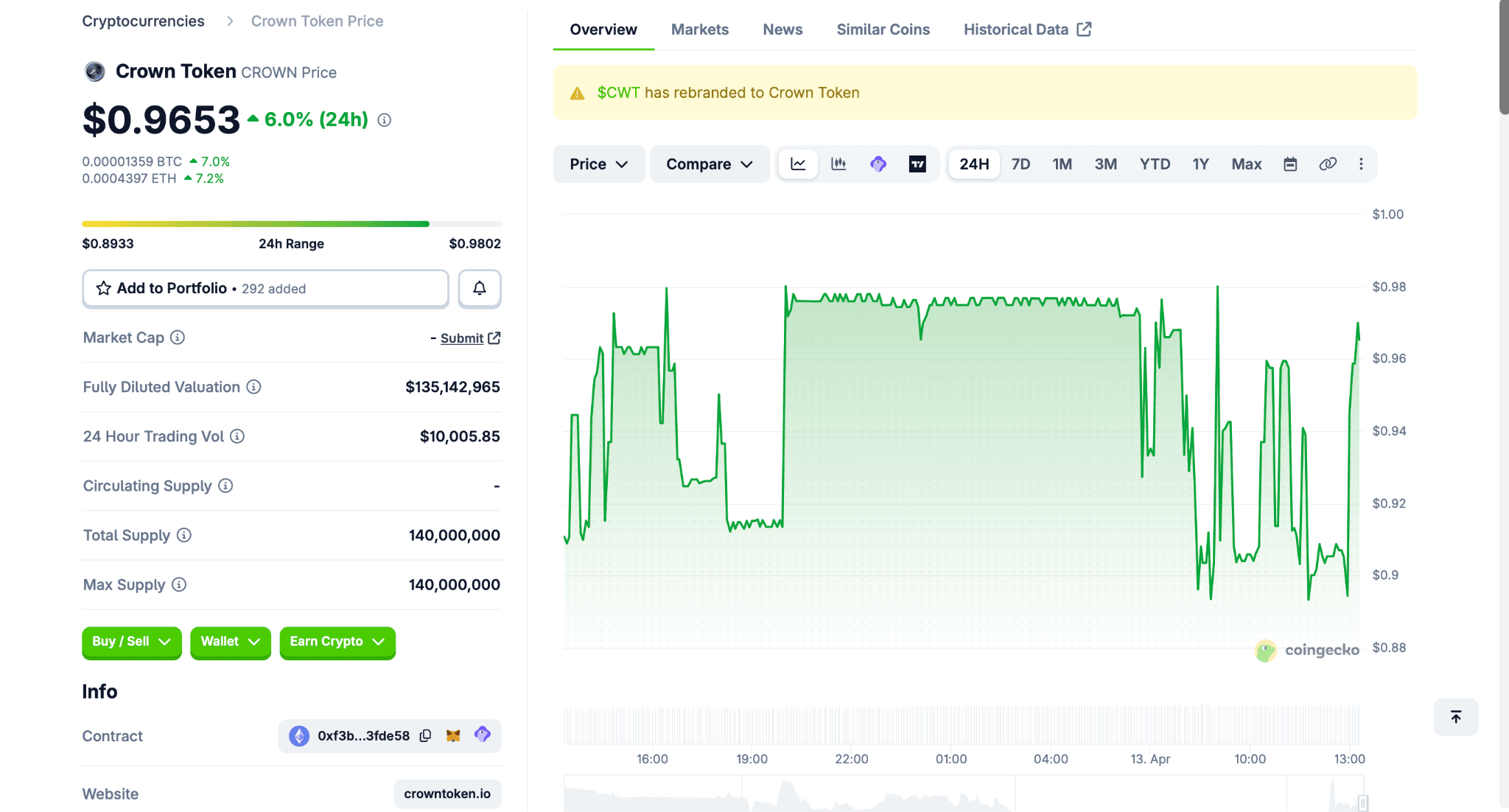This screenshot has height=812, width=1509.
Task: Click the embed chart link icon
Action: (1328, 164)
